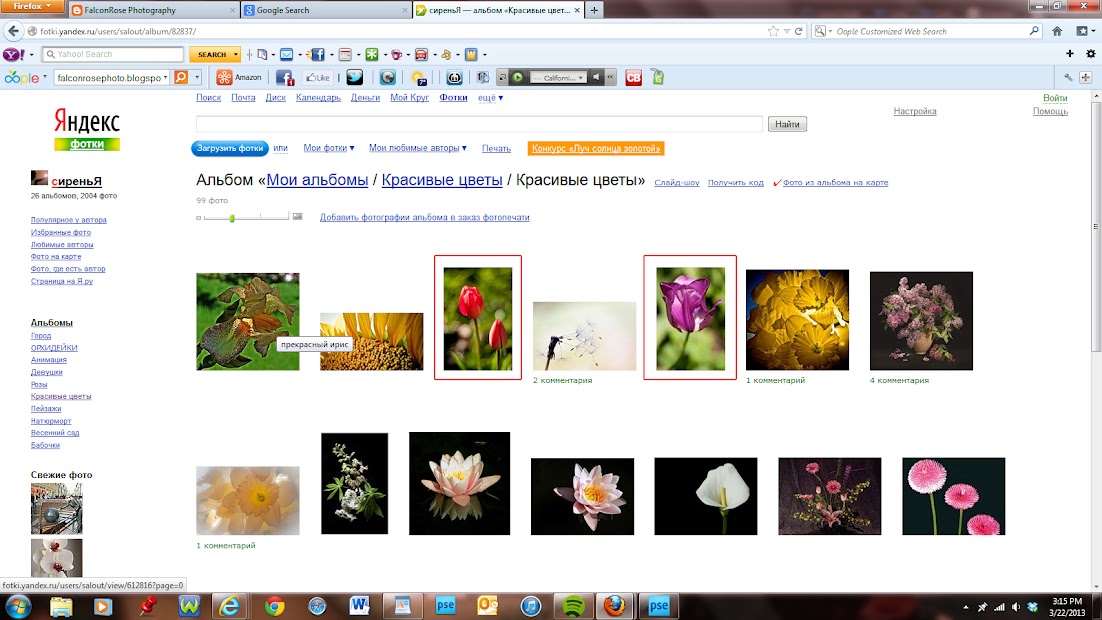The width and height of the screenshot is (1102, 620).
Task: Start the Слайд-шоу slideshow link
Action: 677,183
